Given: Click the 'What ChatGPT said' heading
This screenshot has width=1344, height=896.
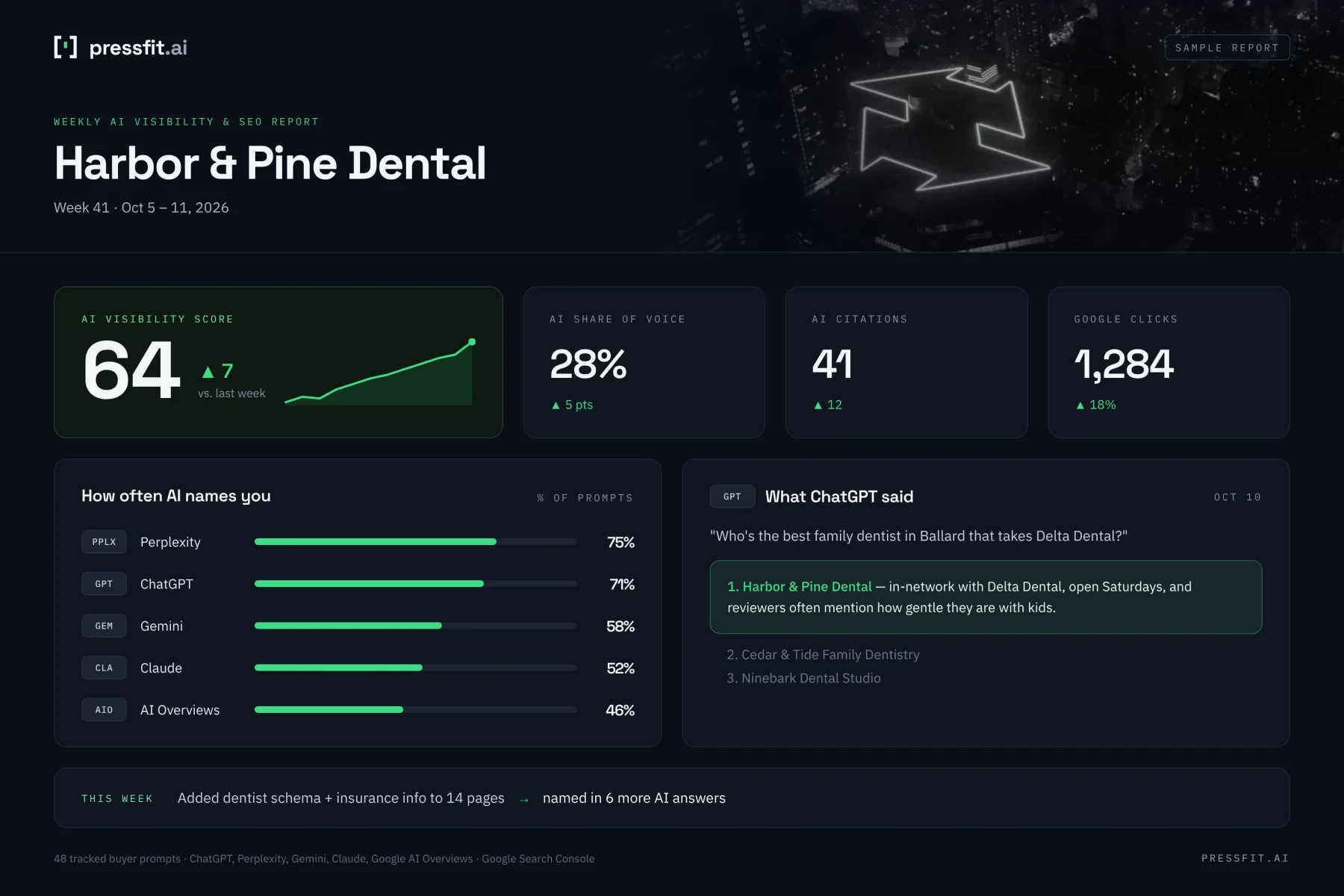Looking at the screenshot, I should coord(839,497).
